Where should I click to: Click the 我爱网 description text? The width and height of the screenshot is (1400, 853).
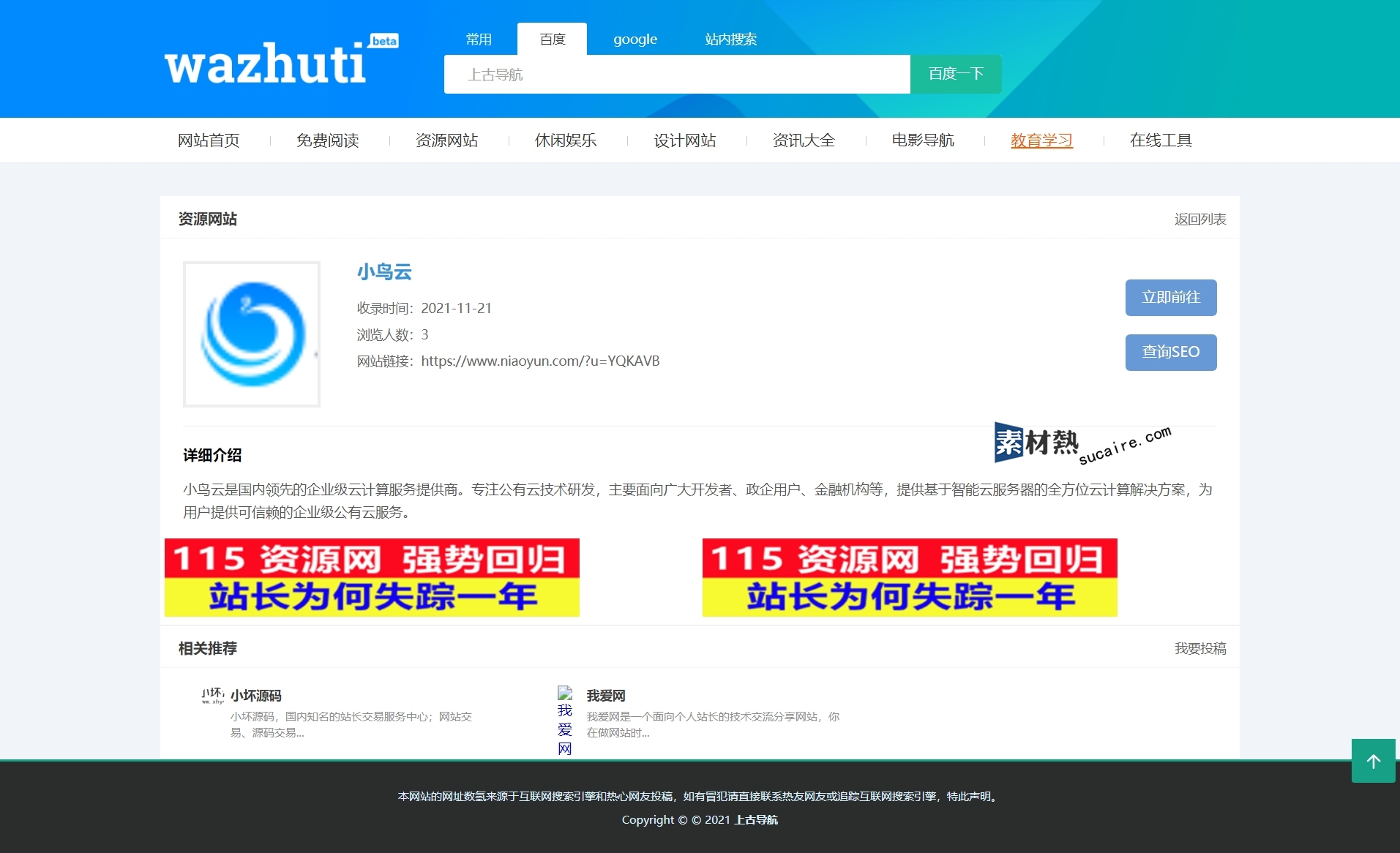click(x=713, y=724)
